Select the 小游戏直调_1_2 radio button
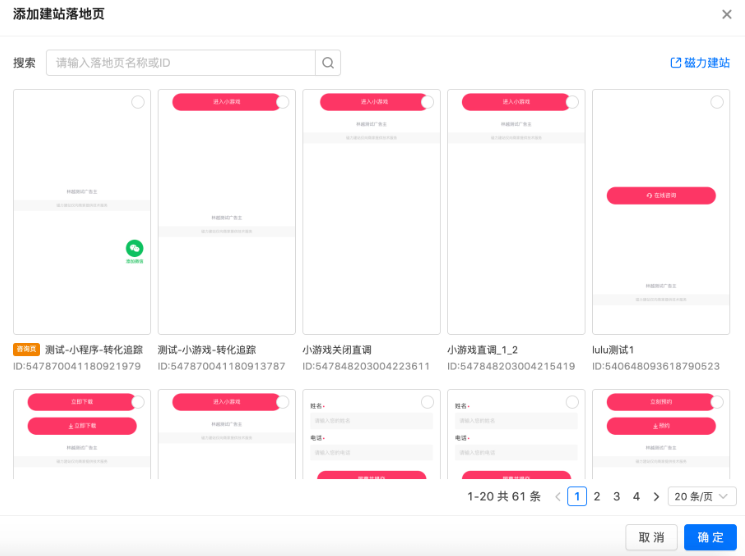 pos(572,102)
